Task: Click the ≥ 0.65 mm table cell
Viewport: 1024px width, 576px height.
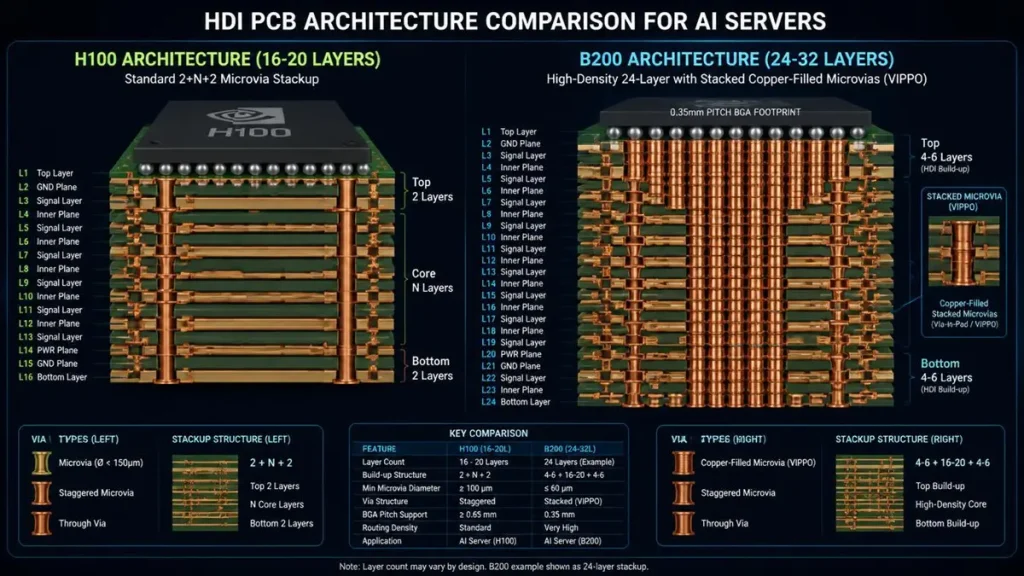Action: (477, 514)
